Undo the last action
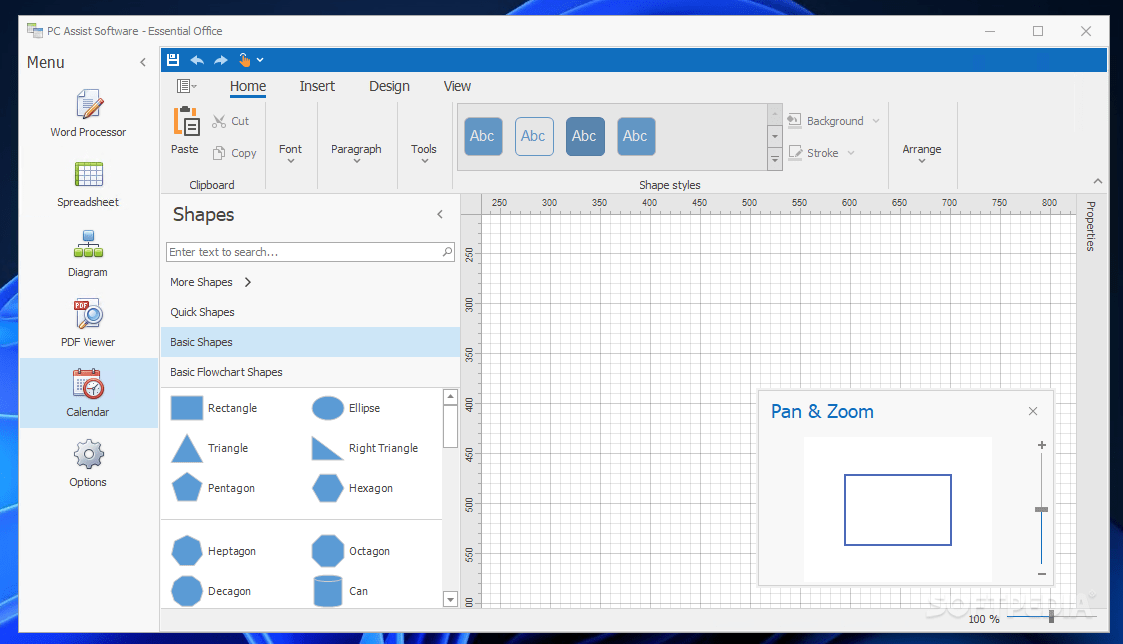 pyautogui.click(x=197, y=59)
